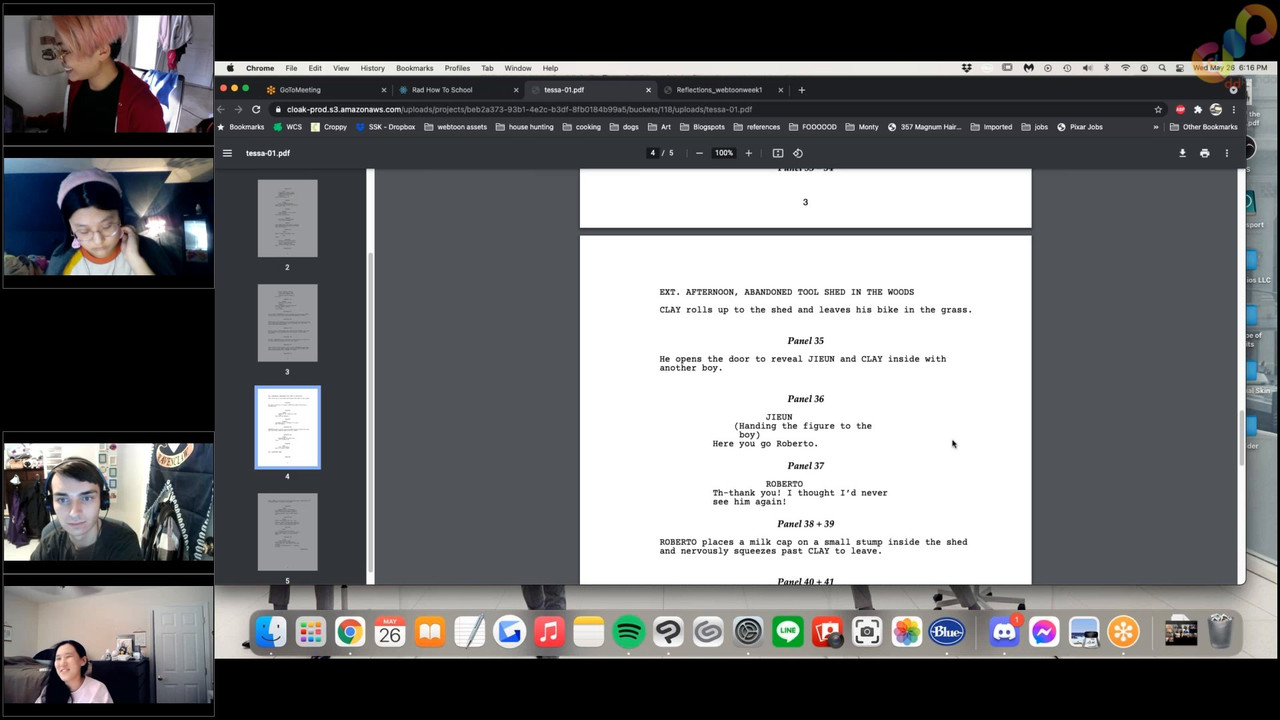The image size is (1280, 720).
Task: Open Launchpad from the dock
Action: point(310,631)
